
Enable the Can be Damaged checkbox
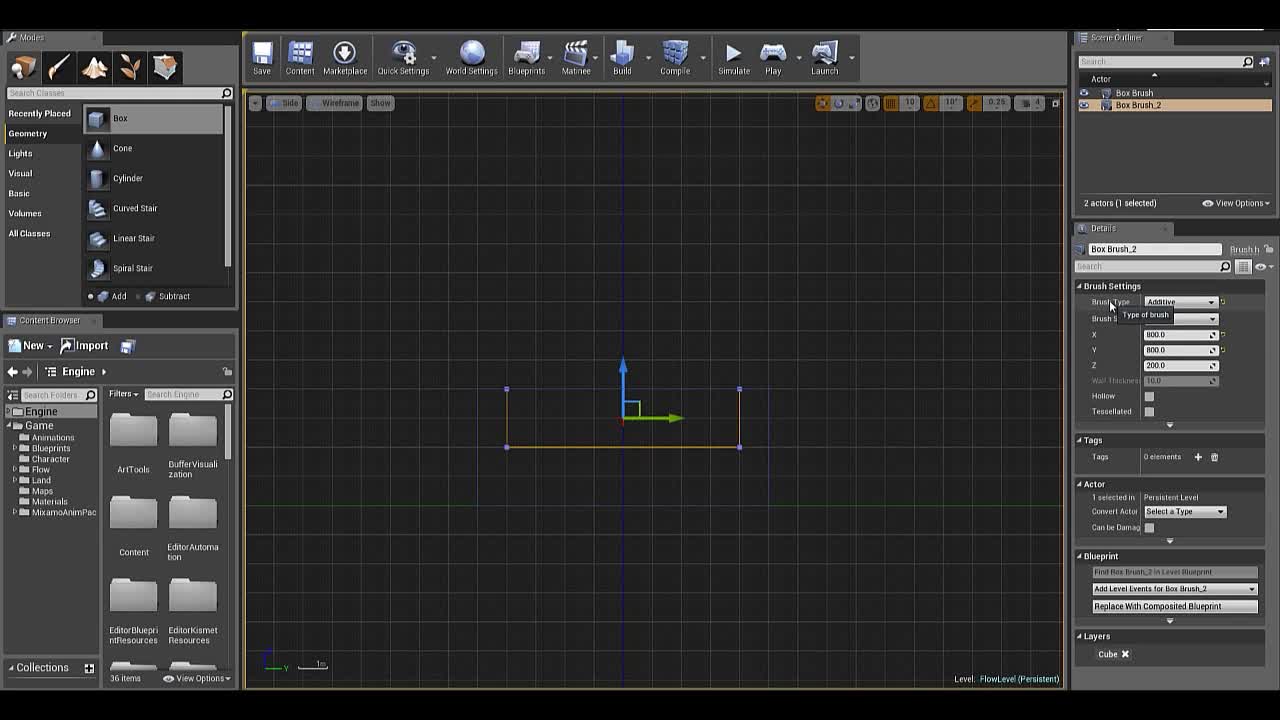1149,527
